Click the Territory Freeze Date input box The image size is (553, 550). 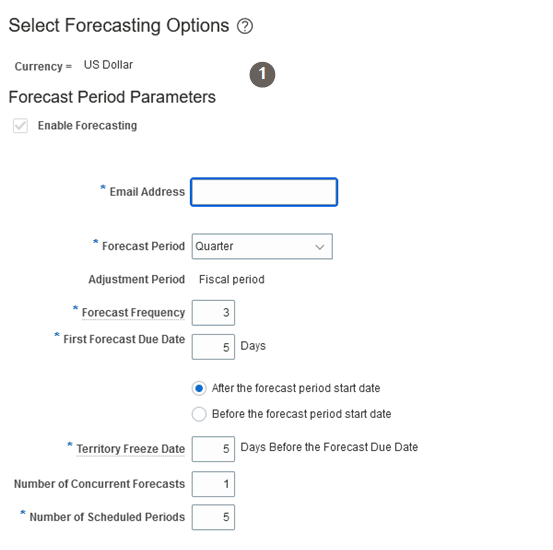[213, 449]
